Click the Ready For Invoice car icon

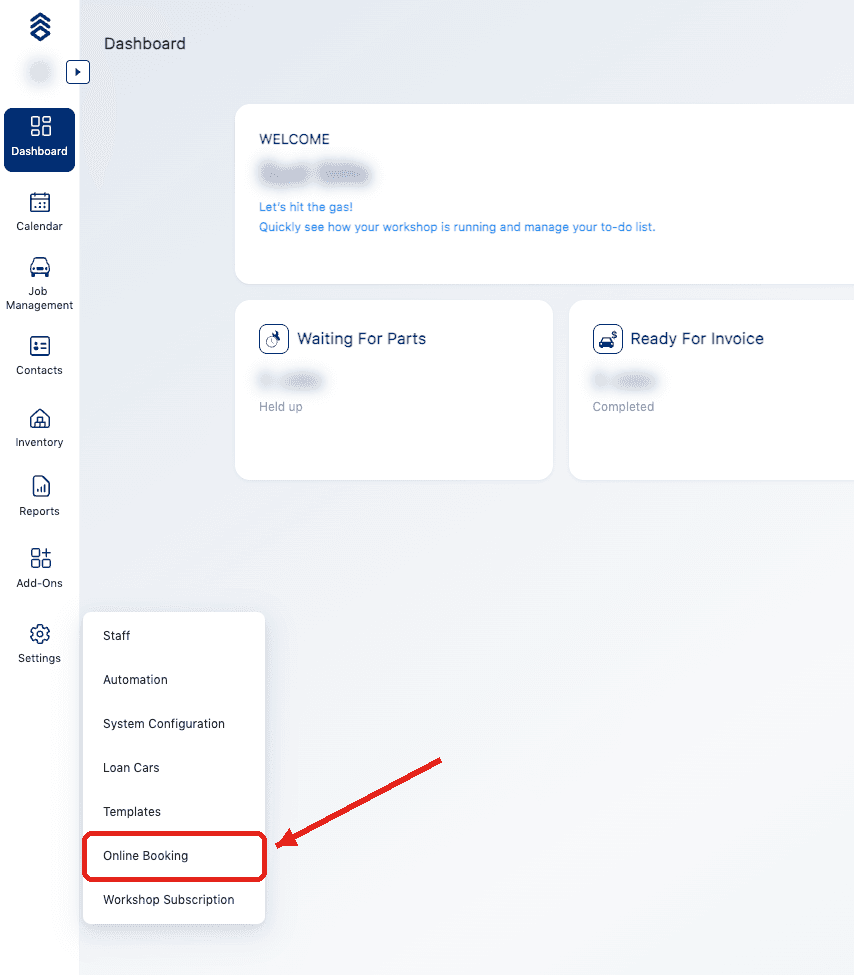click(608, 339)
